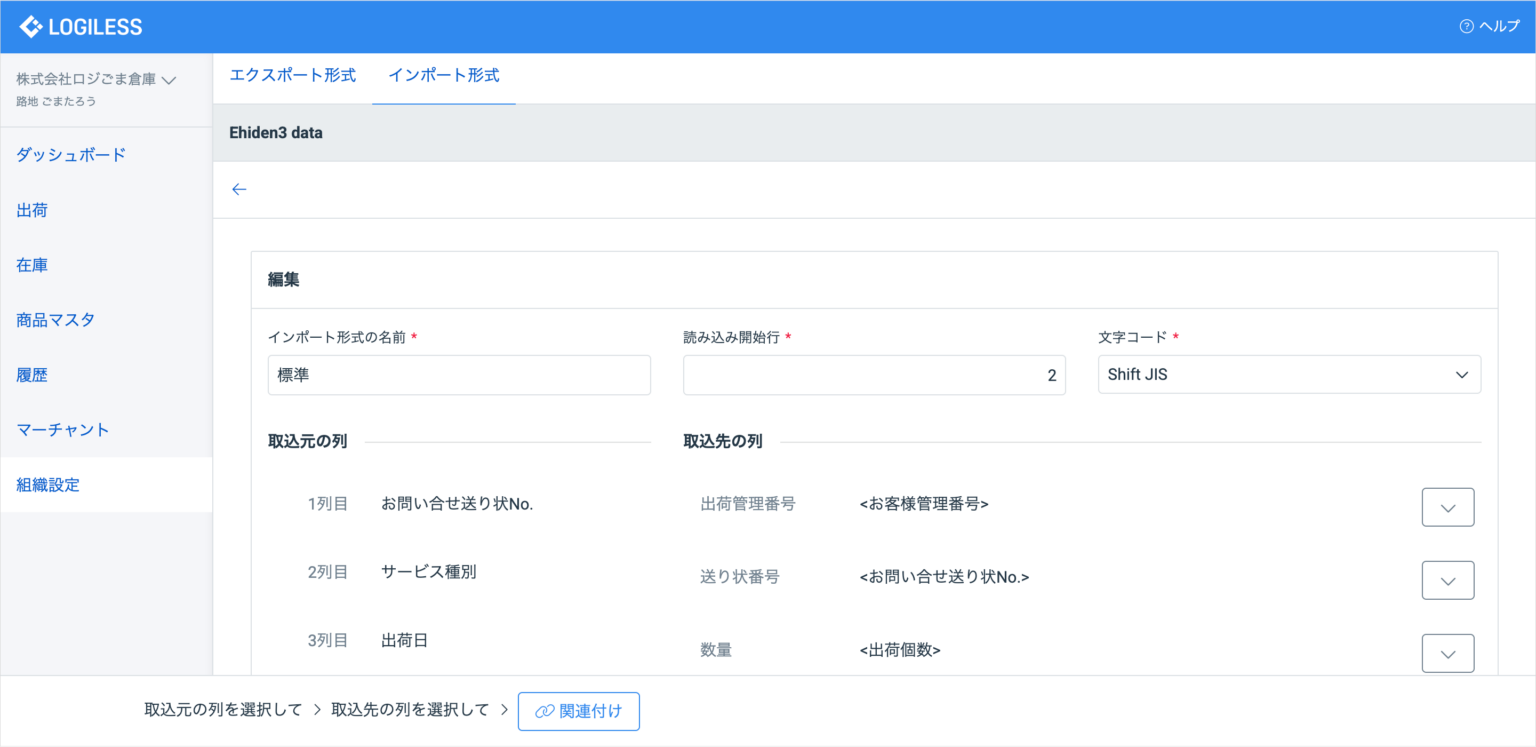Click the LOGILESS logo icon
This screenshot has height=747, width=1536.
coord(31,27)
